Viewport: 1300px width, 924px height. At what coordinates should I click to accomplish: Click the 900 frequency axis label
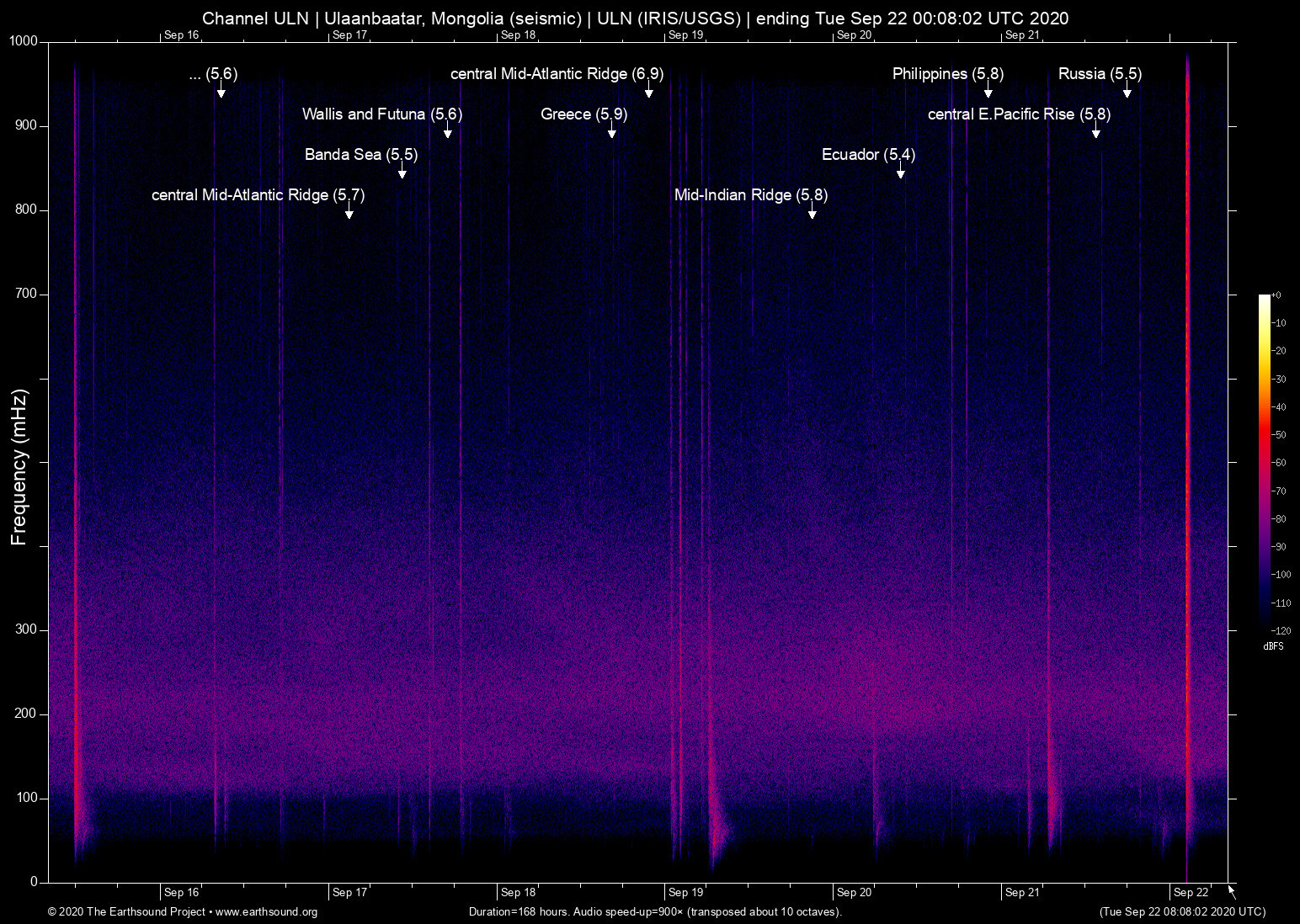tap(27, 126)
